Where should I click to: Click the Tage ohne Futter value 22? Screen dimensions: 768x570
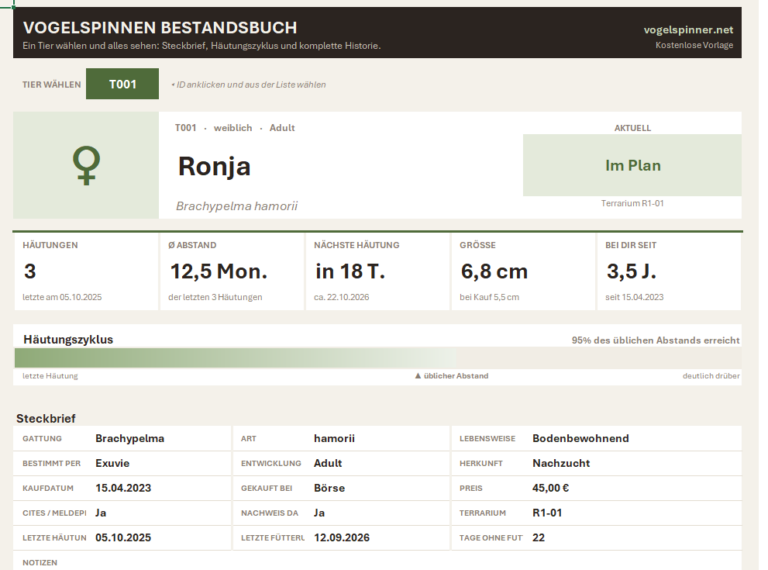[x=538, y=538]
